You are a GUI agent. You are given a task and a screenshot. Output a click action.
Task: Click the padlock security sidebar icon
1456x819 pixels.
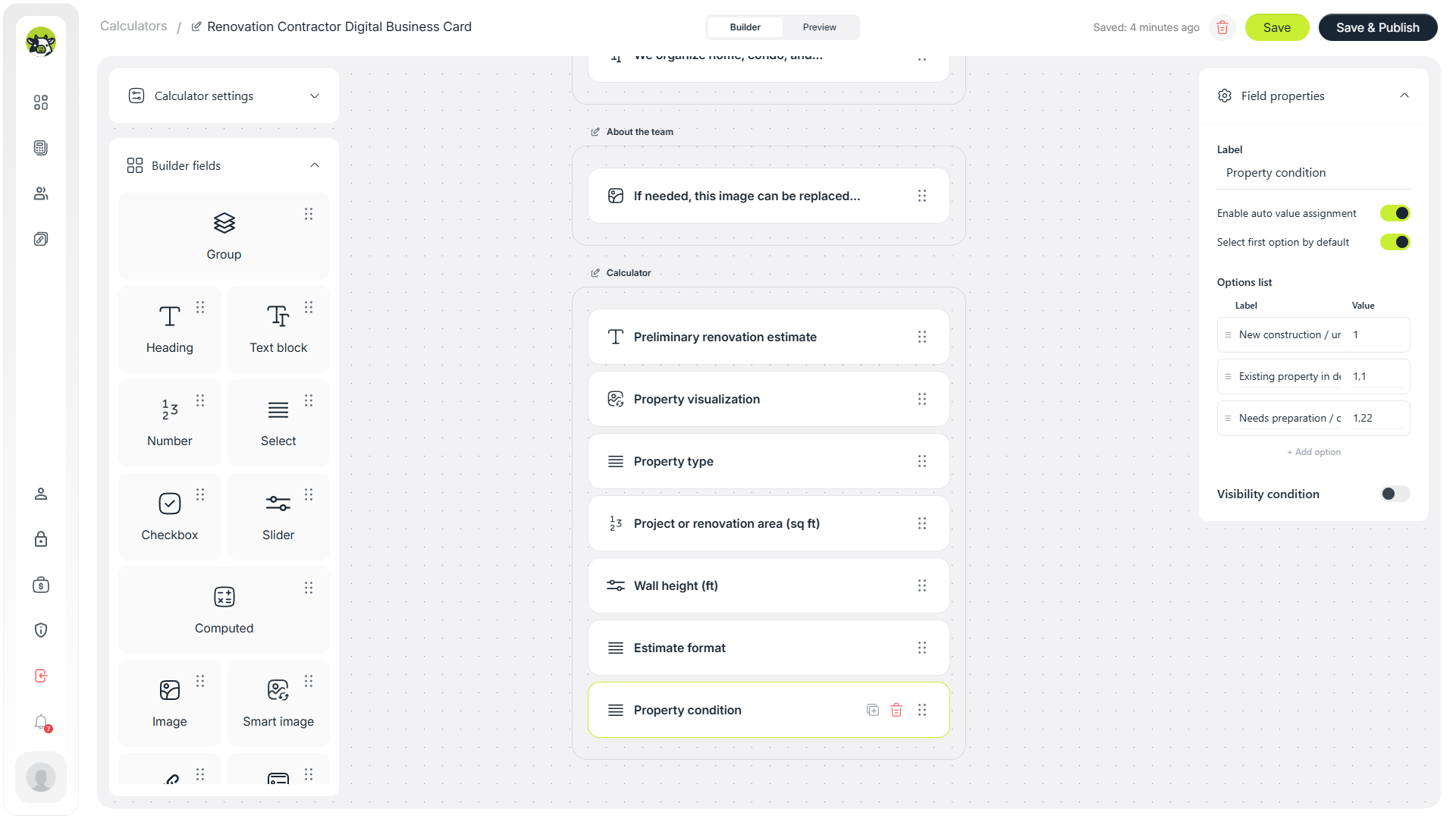click(x=41, y=539)
